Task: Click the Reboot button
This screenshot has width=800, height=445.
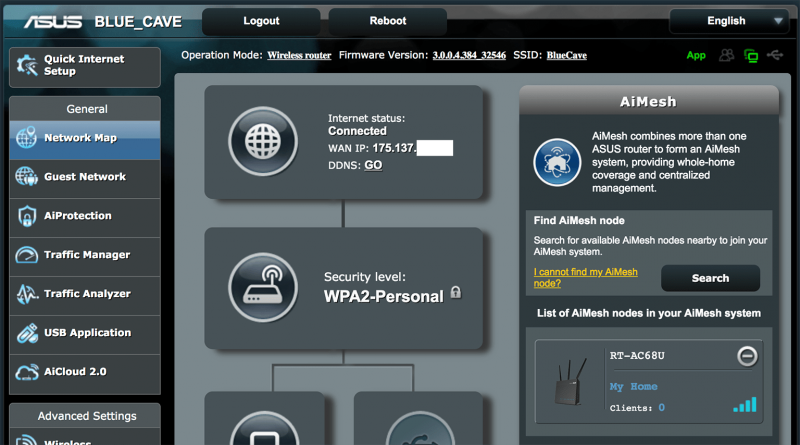Action: tap(388, 21)
